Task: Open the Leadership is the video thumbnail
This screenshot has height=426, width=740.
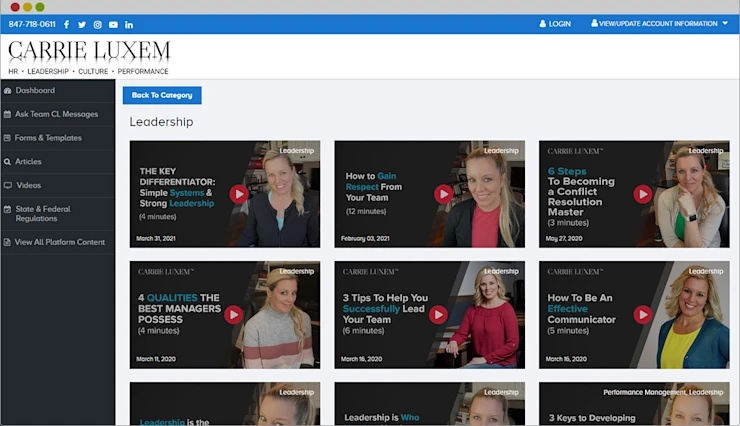Action: 225,404
